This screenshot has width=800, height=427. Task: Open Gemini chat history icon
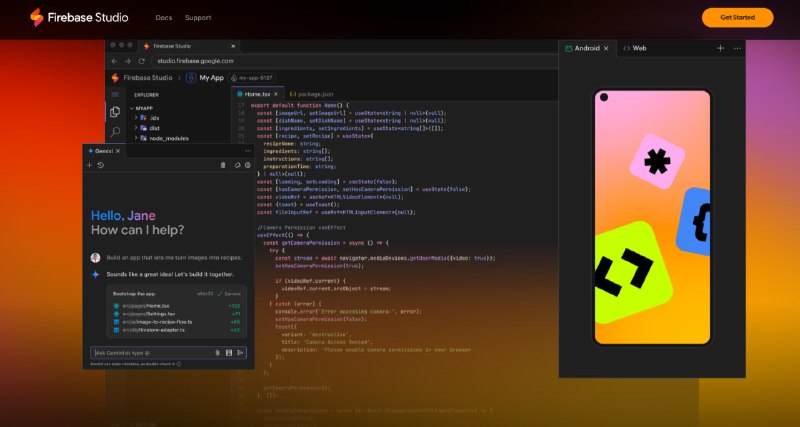pyautogui.click(x=101, y=165)
